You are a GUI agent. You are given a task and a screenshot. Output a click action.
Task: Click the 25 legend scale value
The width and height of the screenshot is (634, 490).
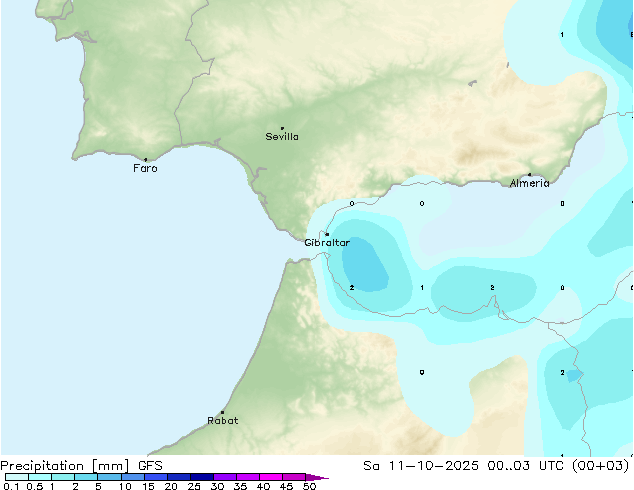pyautogui.click(x=194, y=486)
